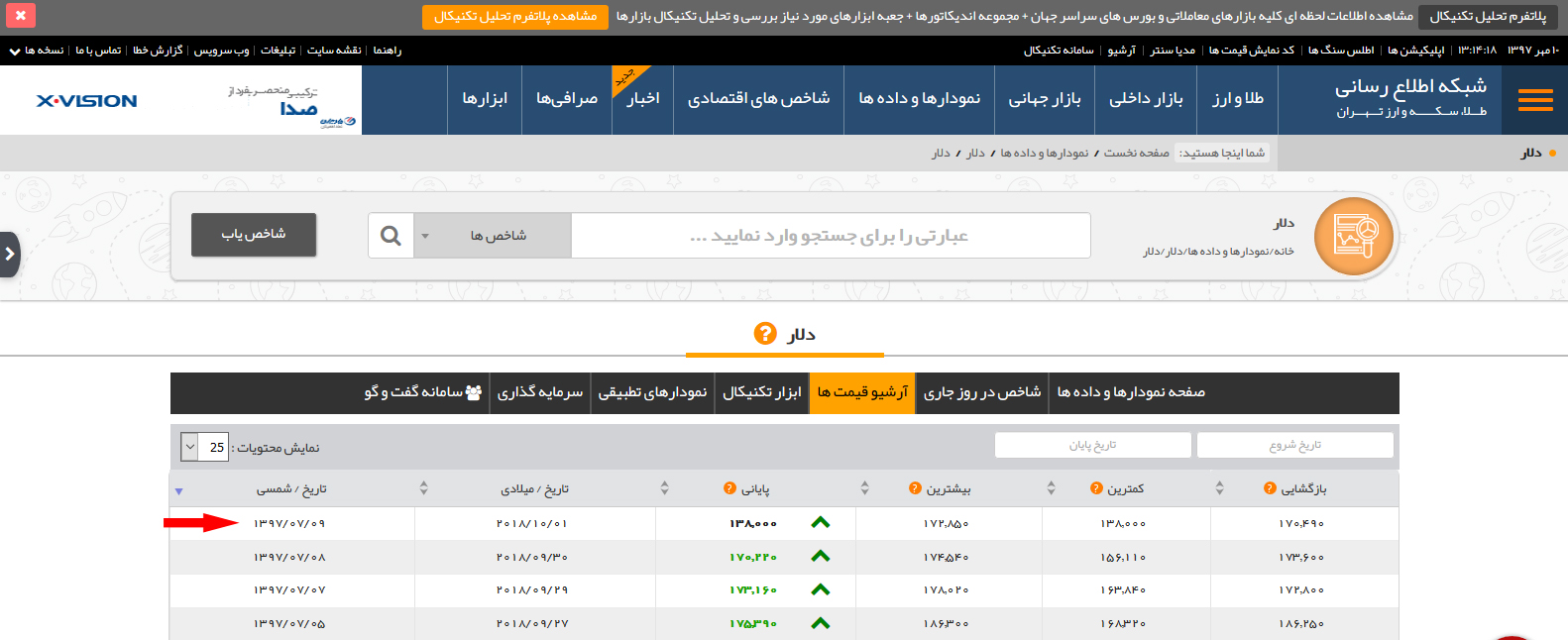This screenshot has height=640, width=1568.
Task: Open the اطلس سنگ ها link
Action: (x=1341, y=51)
